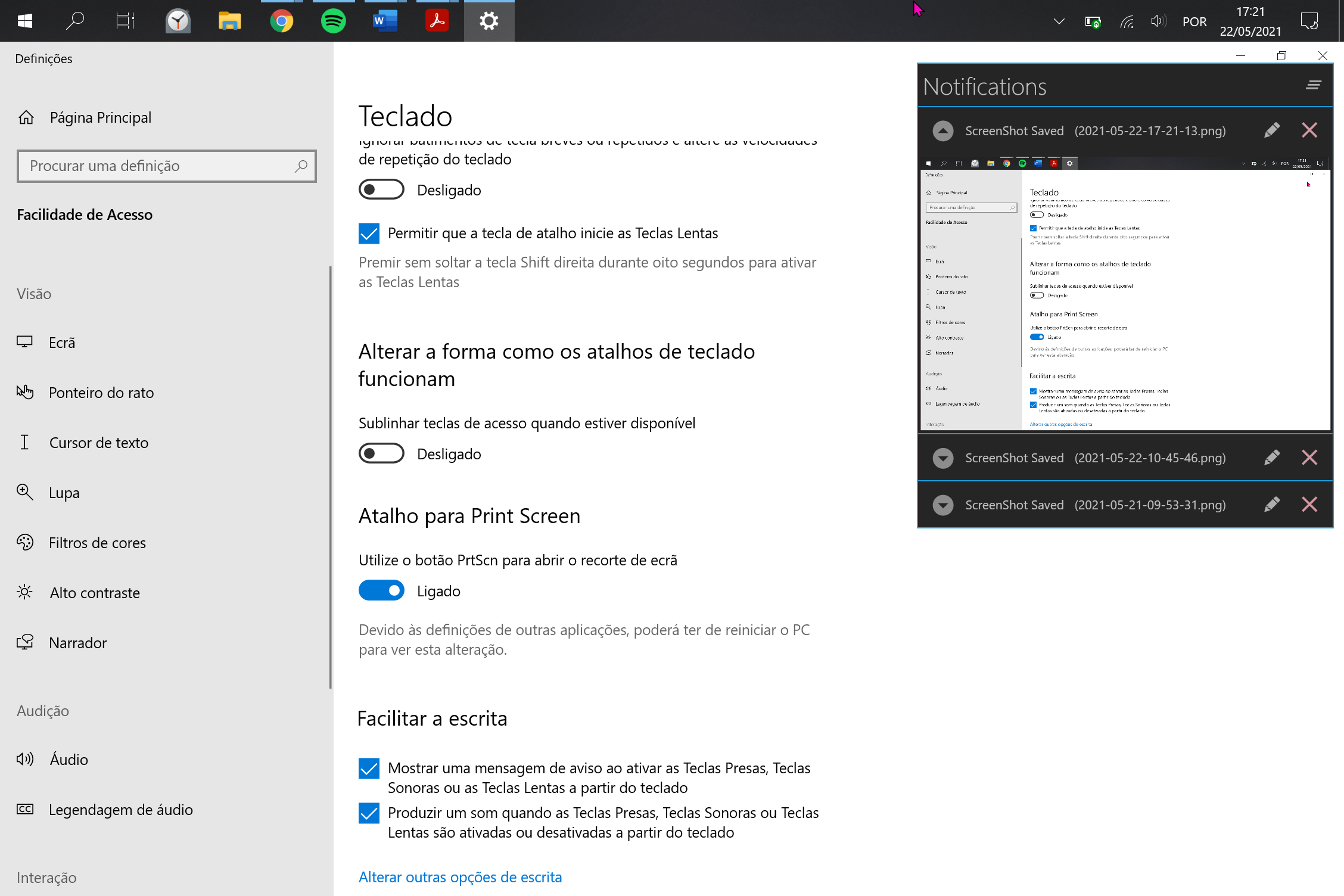Open Filtros de cores settings page
1344x896 pixels.
tap(97, 543)
